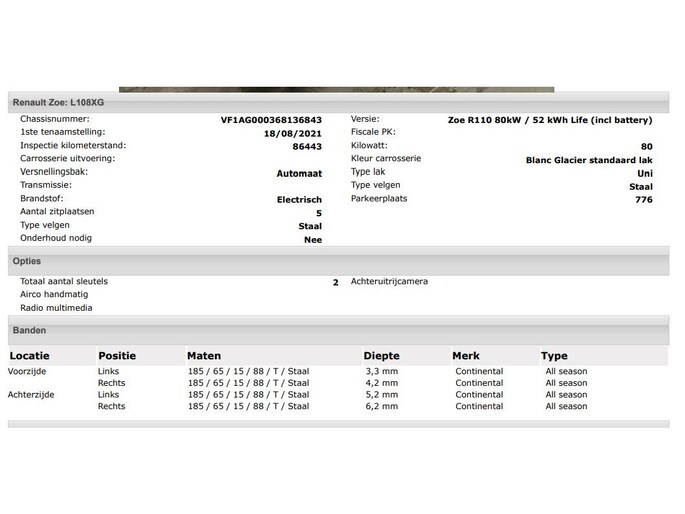The image size is (685, 514).
Task: Click the Blanc Glacier standaard lak value
Action: [x=589, y=160]
